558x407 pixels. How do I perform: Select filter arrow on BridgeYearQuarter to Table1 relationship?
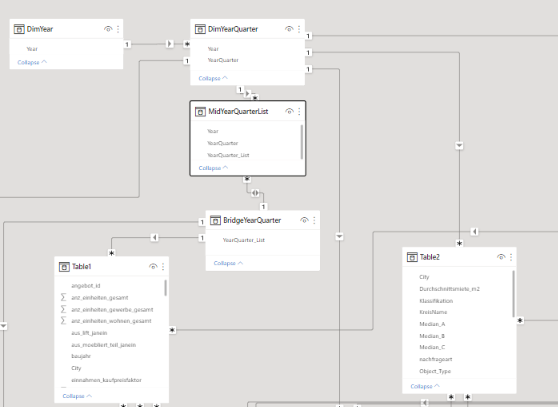[154, 237]
